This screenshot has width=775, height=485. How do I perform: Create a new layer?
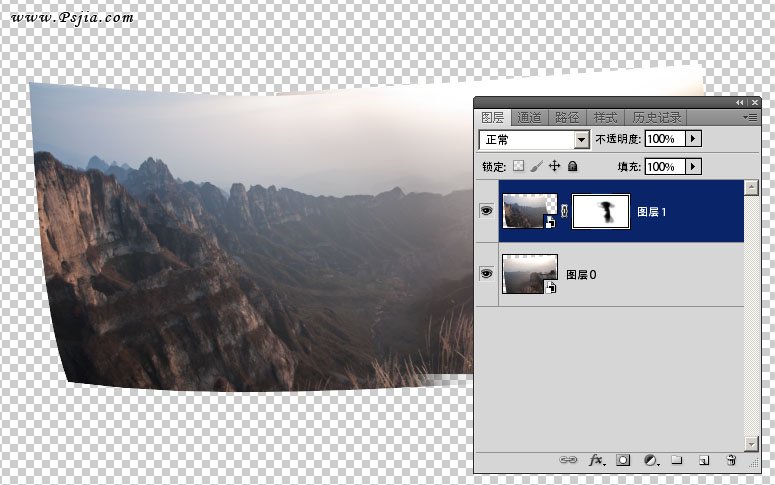(704, 461)
